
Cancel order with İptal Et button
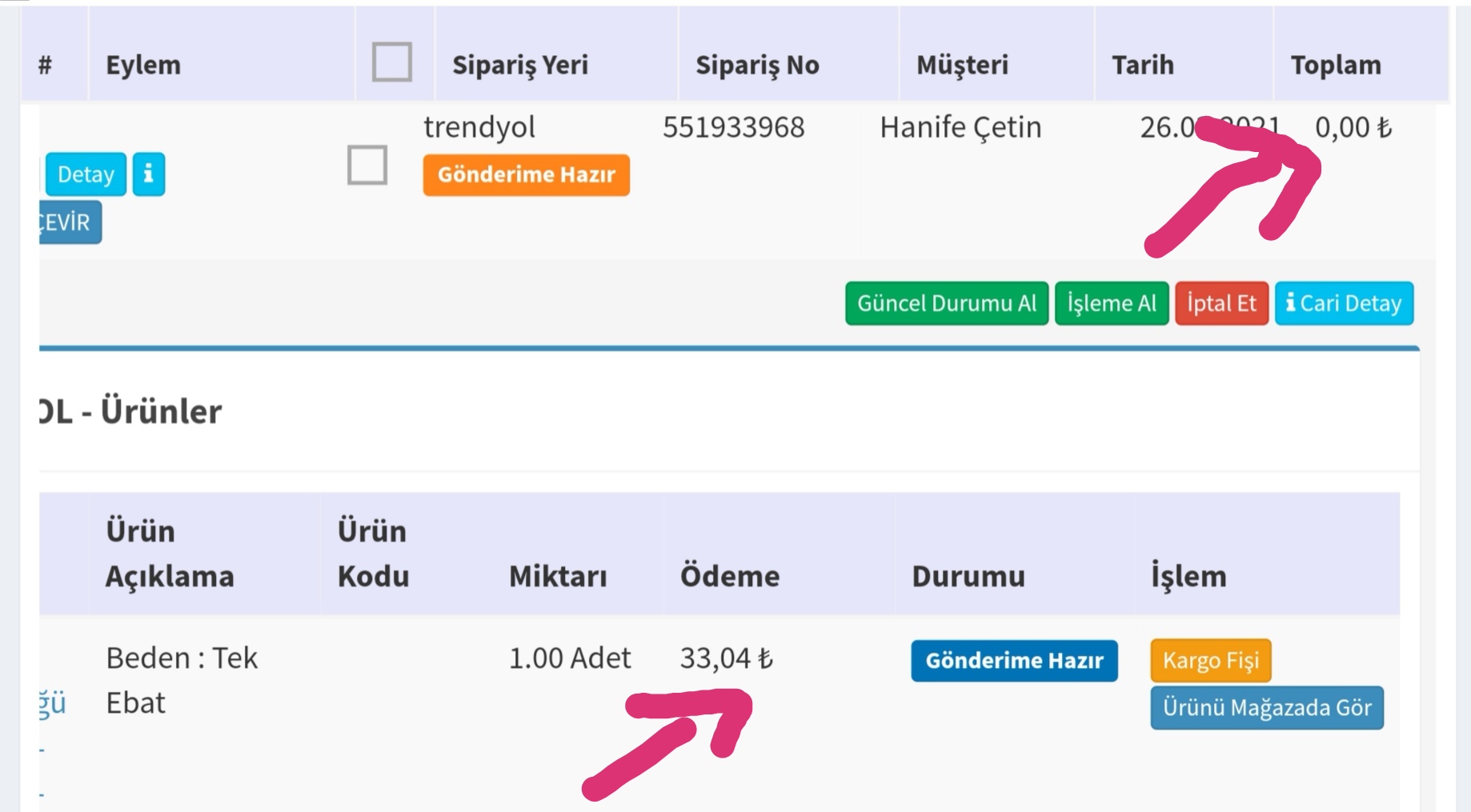click(1220, 303)
